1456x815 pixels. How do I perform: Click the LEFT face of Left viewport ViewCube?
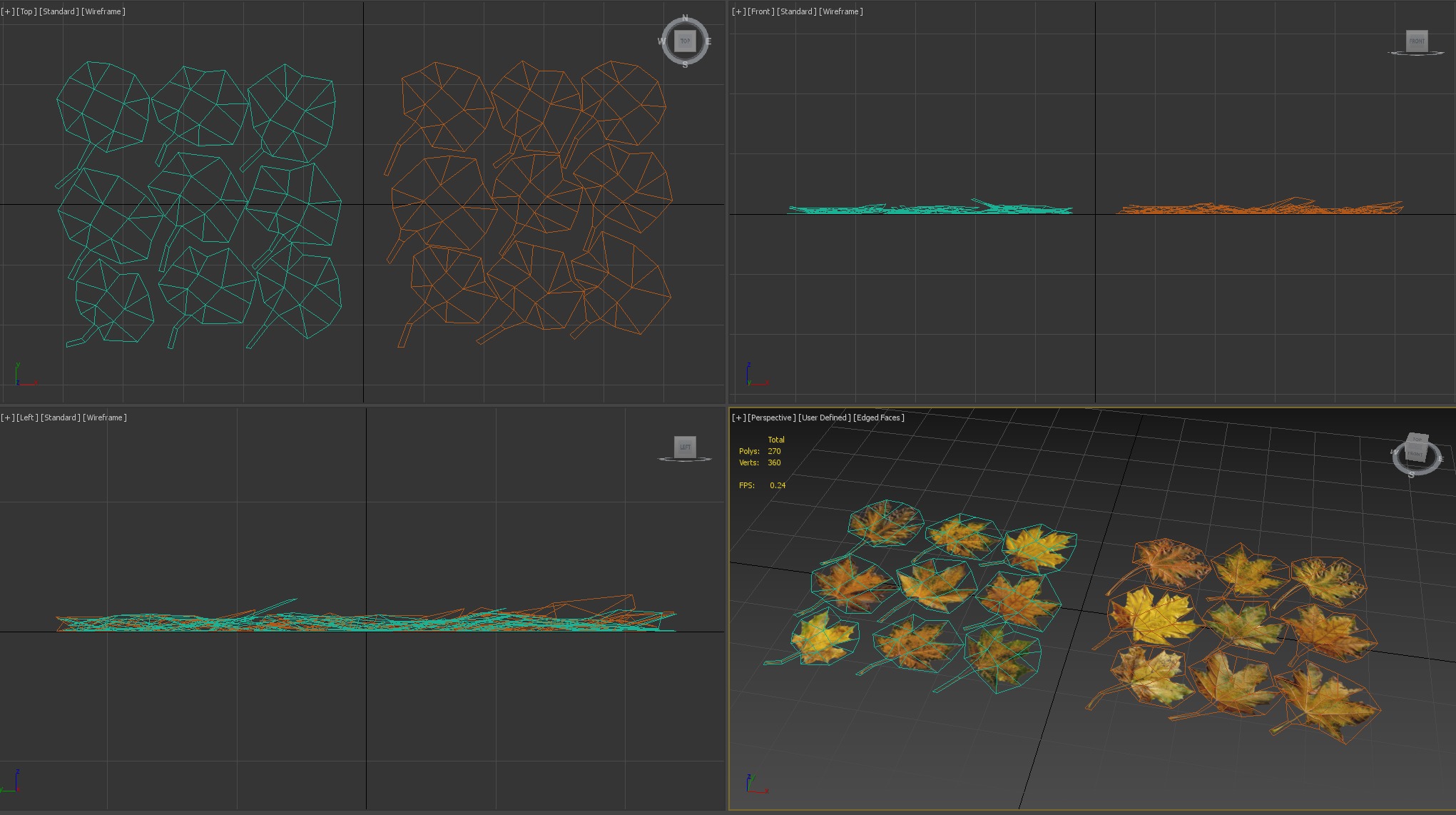tap(685, 447)
